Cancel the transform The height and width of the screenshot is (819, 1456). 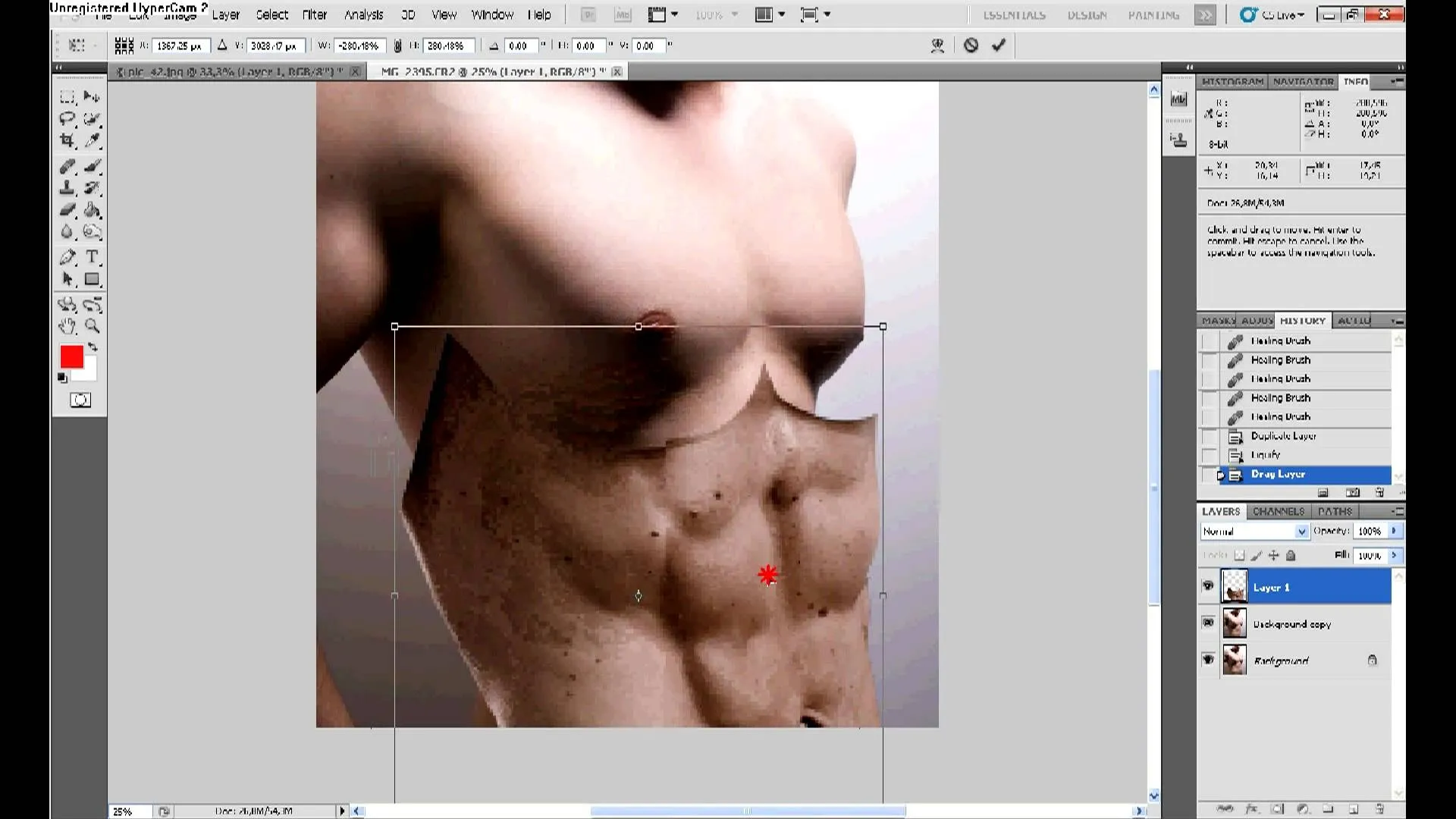click(x=971, y=45)
